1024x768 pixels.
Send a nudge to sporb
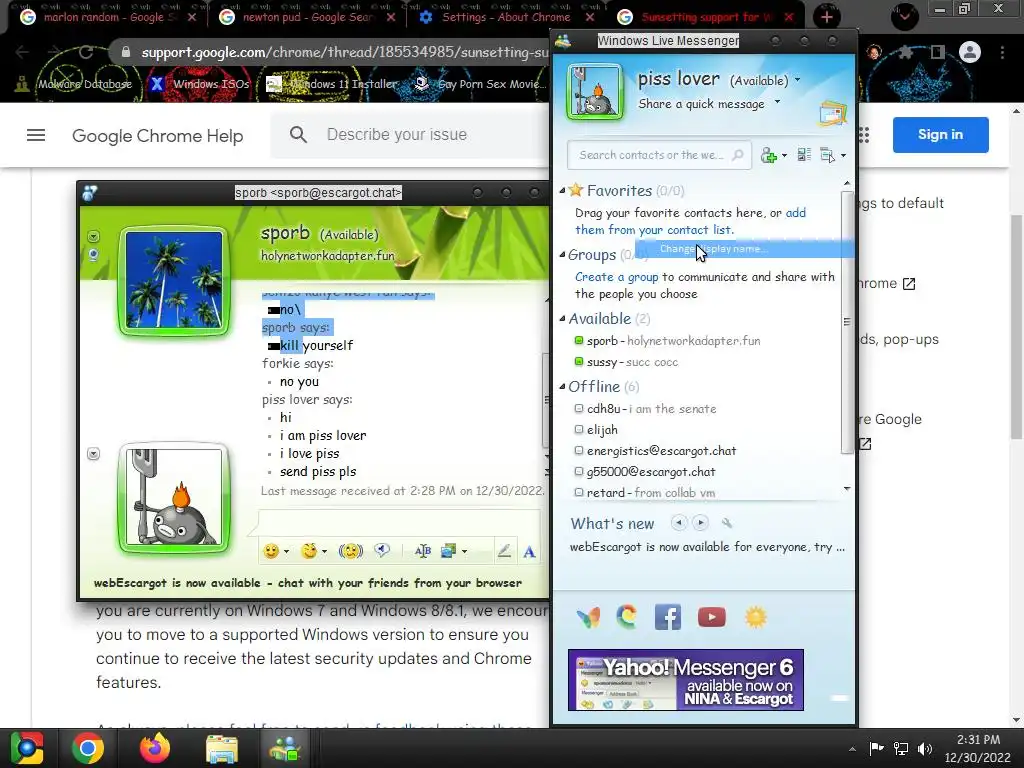(351, 551)
